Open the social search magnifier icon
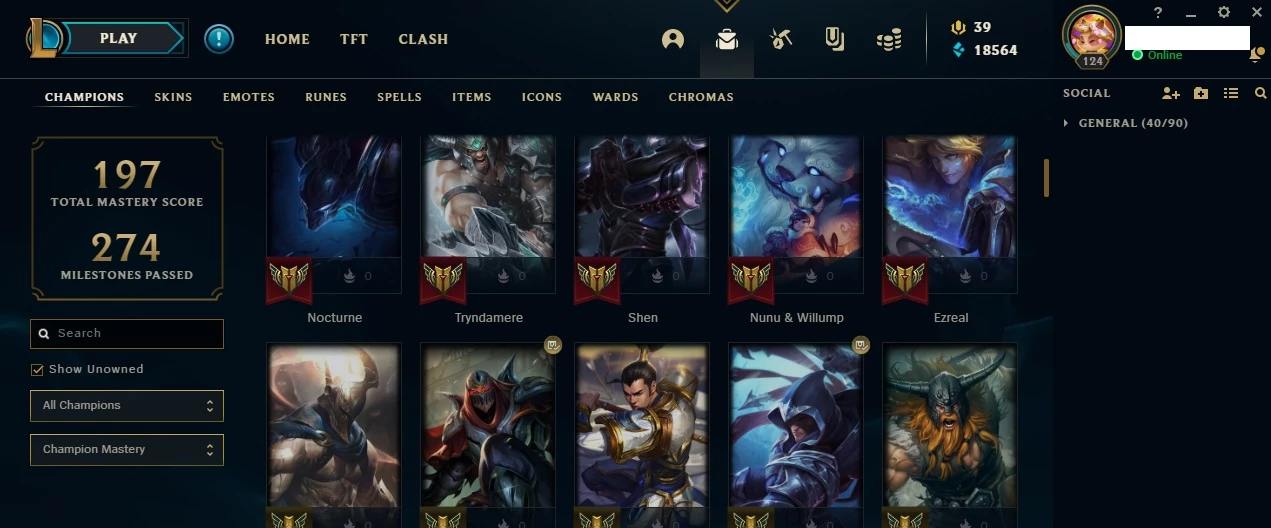This screenshot has width=1271, height=528. 1260,93
